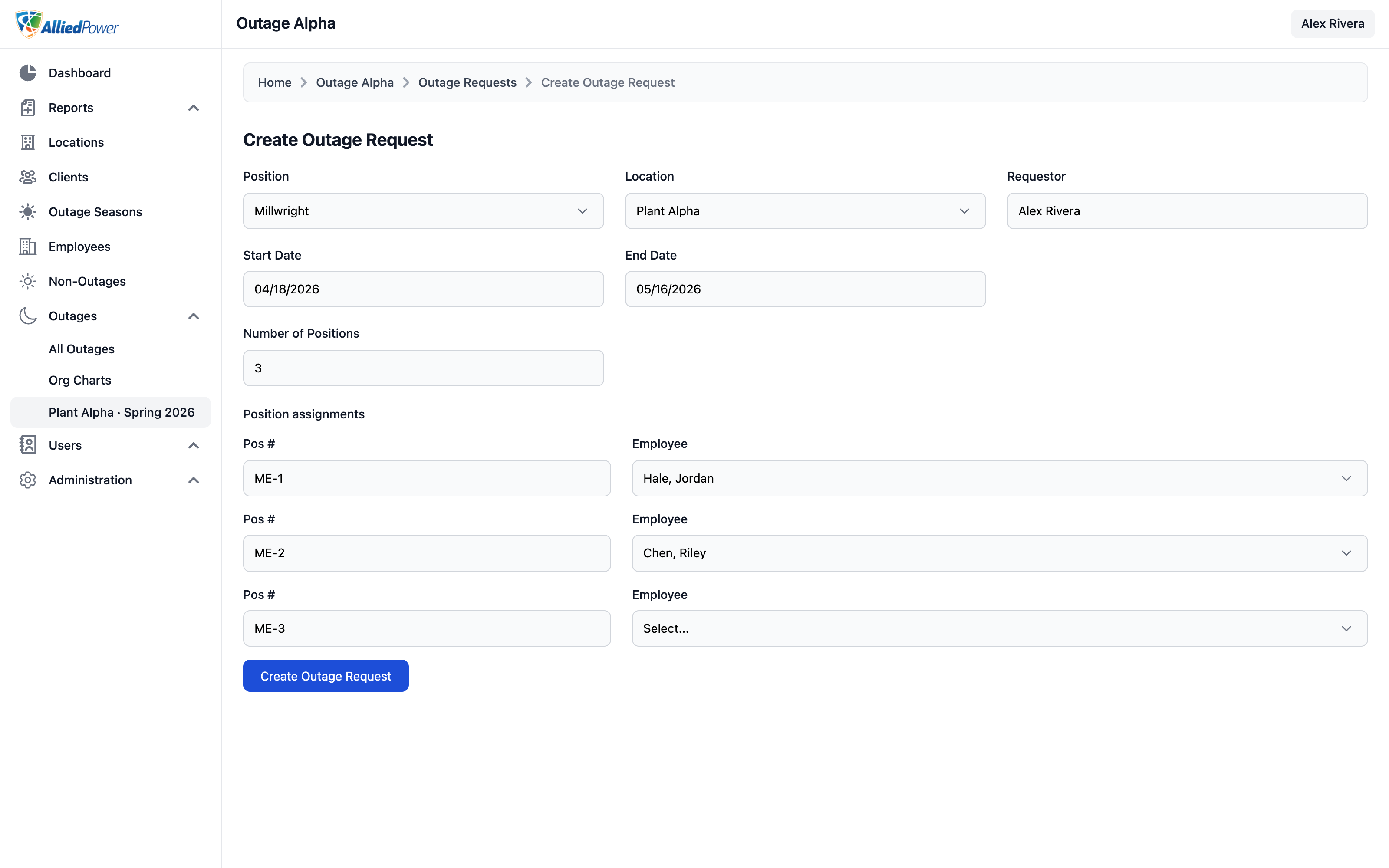Click the Clients people icon

pyautogui.click(x=27, y=177)
